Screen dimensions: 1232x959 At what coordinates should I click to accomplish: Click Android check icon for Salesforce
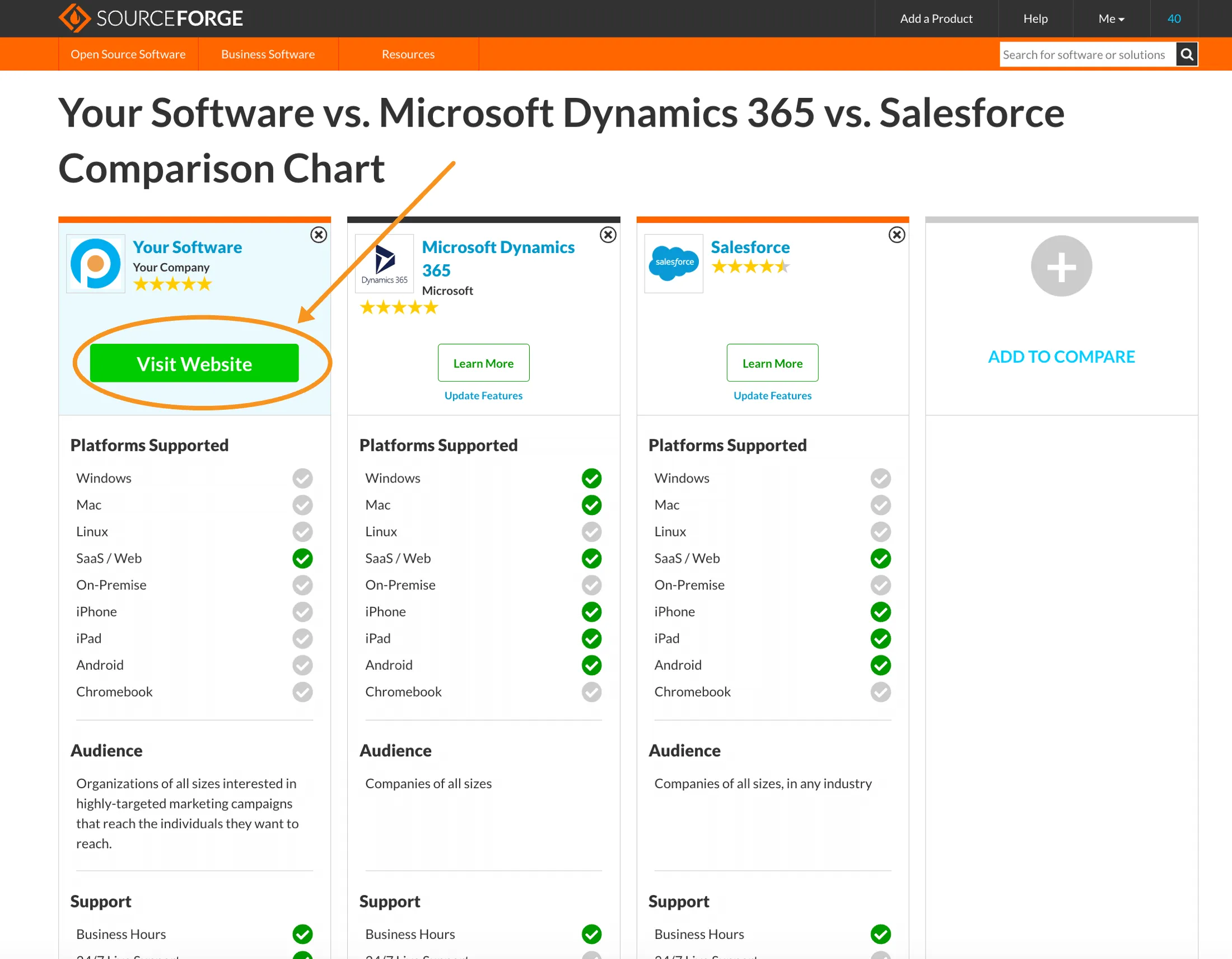point(880,665)
